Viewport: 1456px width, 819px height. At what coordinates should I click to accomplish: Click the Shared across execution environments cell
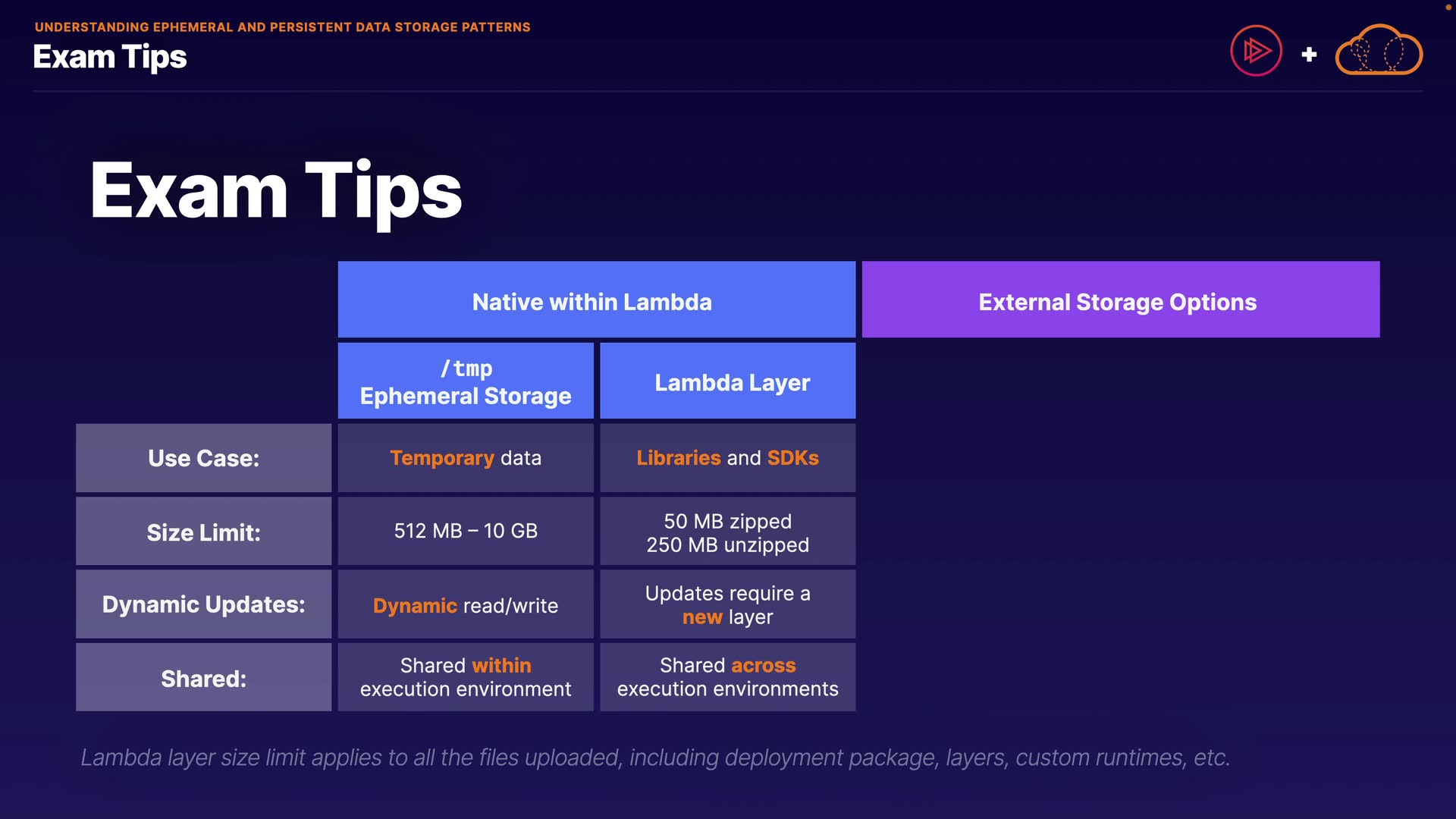pos(727,677)
